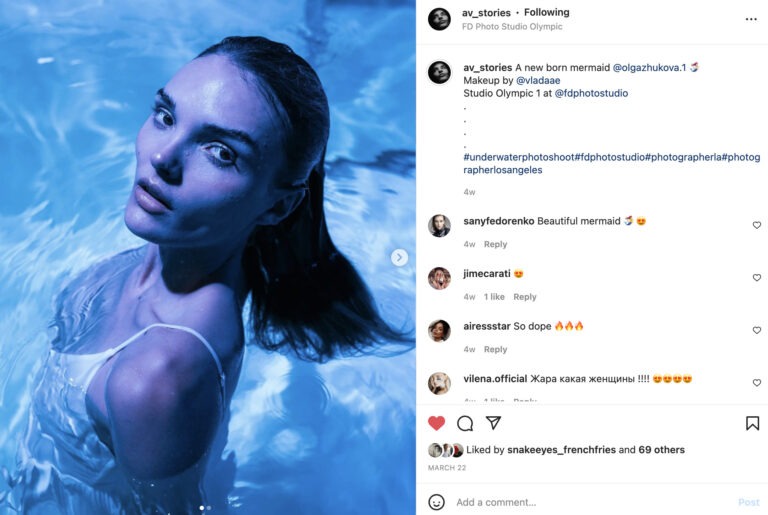Open @olgazhukova.1 mention link

tap(649, 68)
